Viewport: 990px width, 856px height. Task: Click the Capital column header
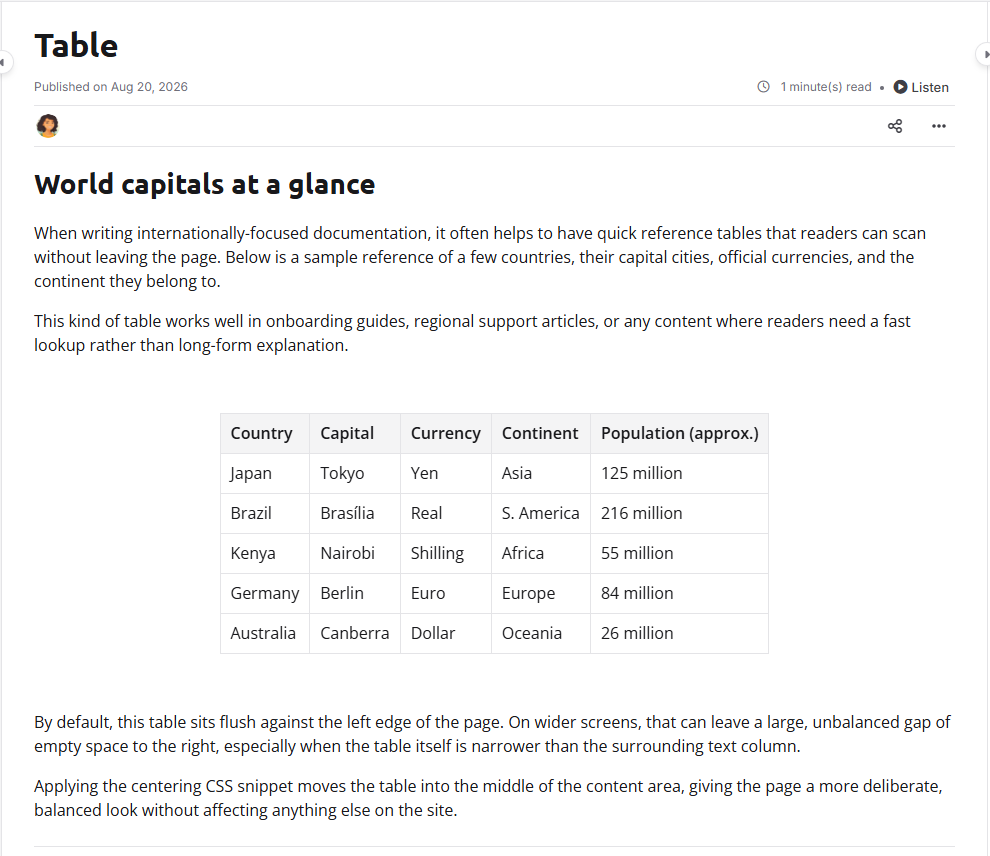coord(355,434)
